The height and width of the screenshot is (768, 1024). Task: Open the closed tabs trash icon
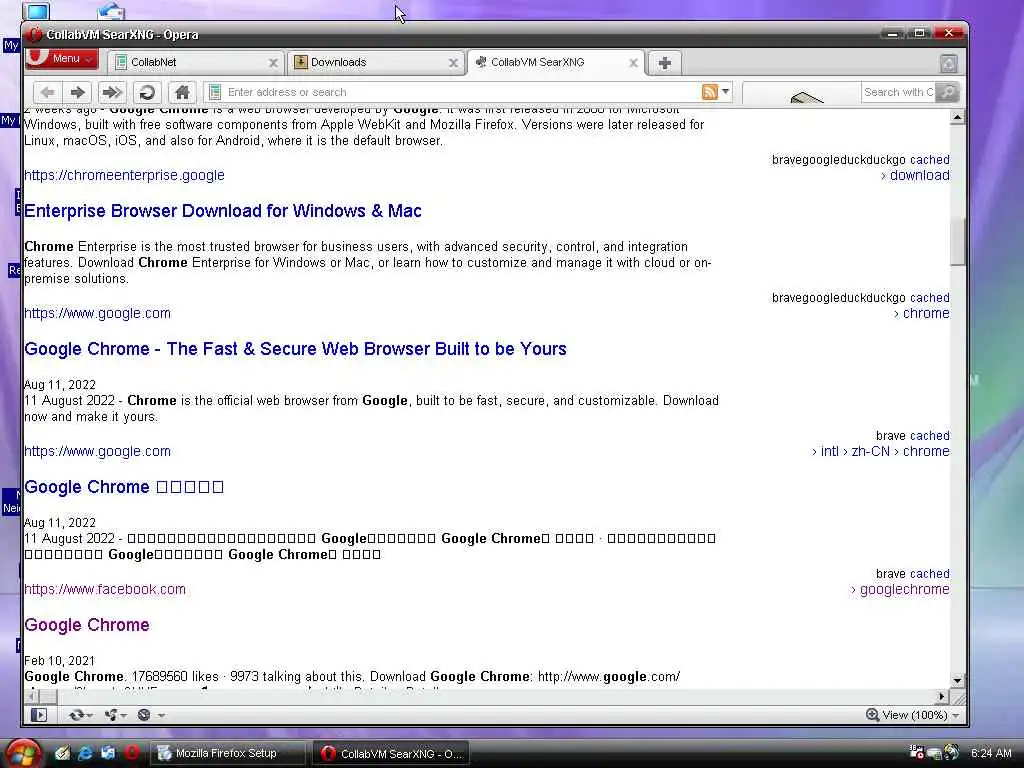tap(948, 63)
